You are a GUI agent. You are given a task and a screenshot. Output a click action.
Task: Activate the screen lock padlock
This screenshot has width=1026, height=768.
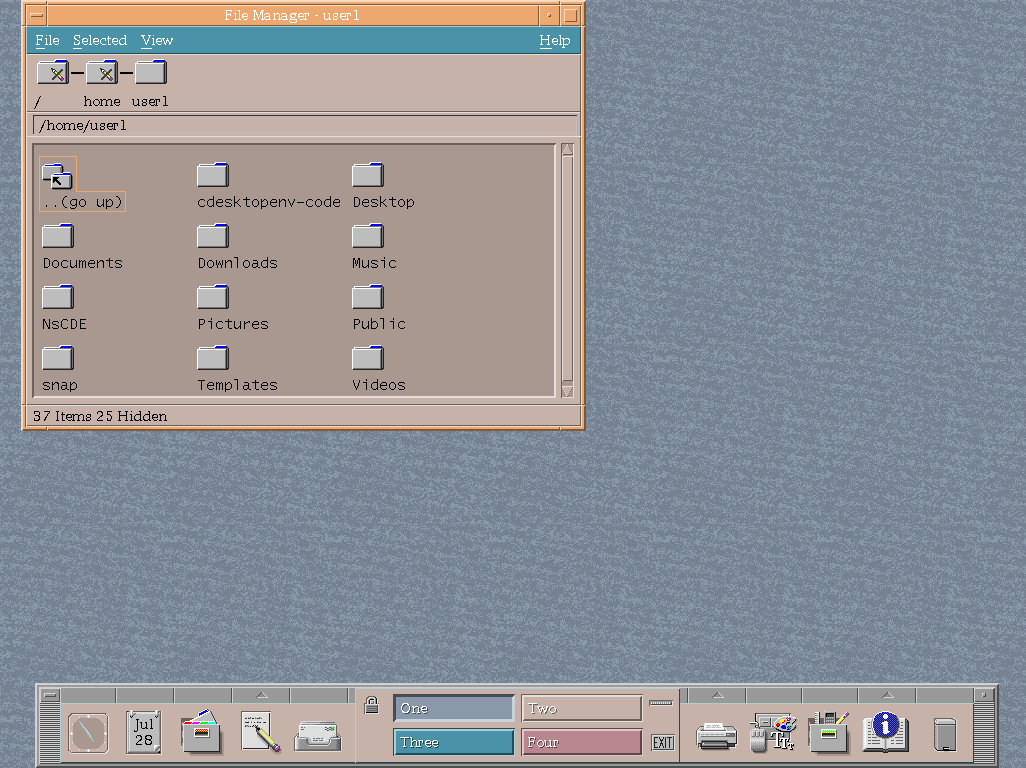click(371, 704)
